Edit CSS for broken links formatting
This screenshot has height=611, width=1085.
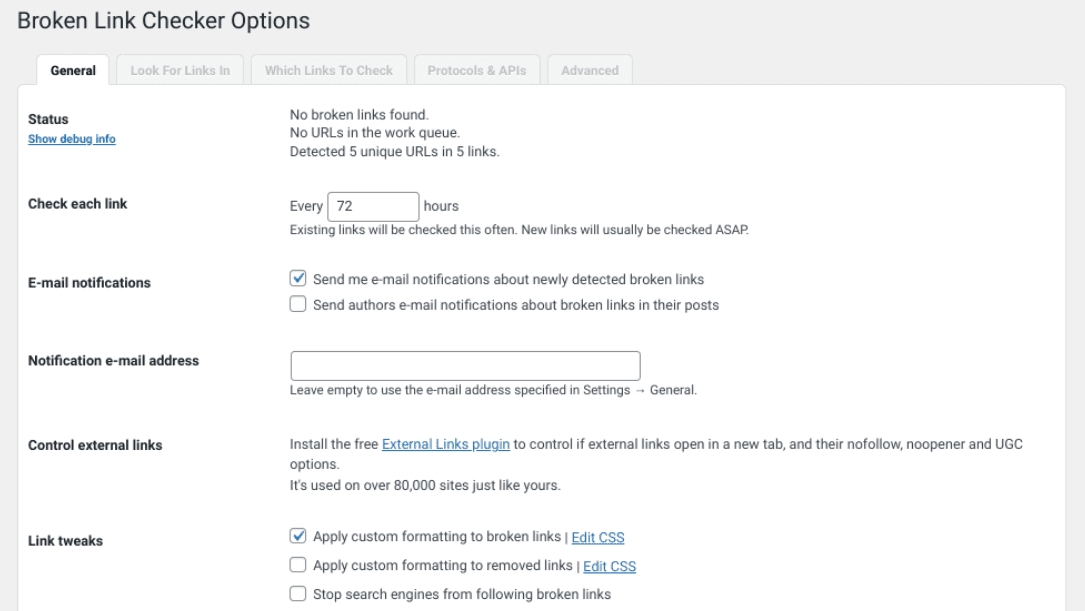coord(597,537)
